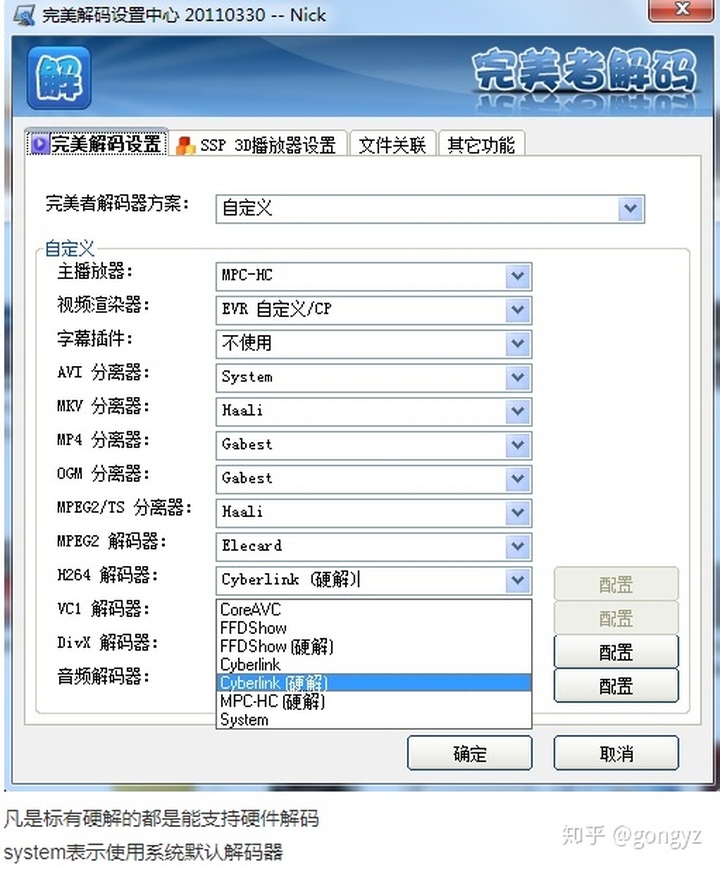Switch to the 文件关联 tab
The width and height of the screenshot is (720, 869).
(x=392, y=145)
